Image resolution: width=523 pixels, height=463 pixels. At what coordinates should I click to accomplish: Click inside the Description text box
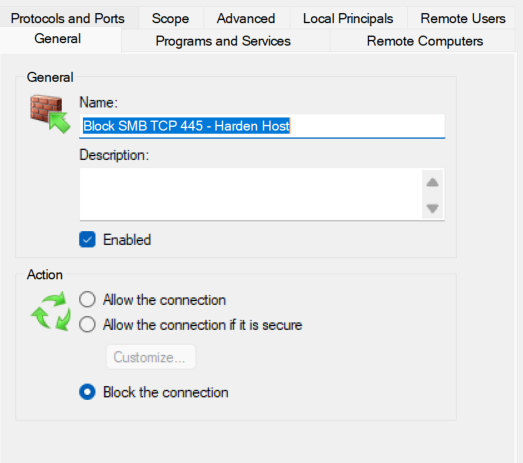pyautogui.click(x=251, y=194)
